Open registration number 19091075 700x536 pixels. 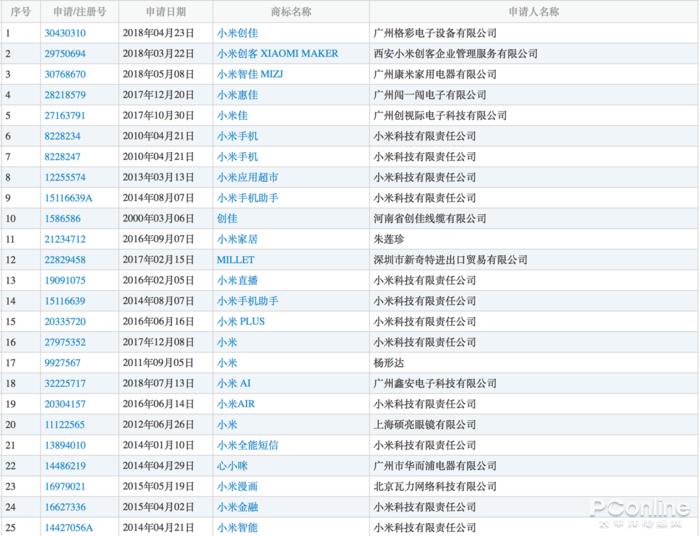[65, 280]
